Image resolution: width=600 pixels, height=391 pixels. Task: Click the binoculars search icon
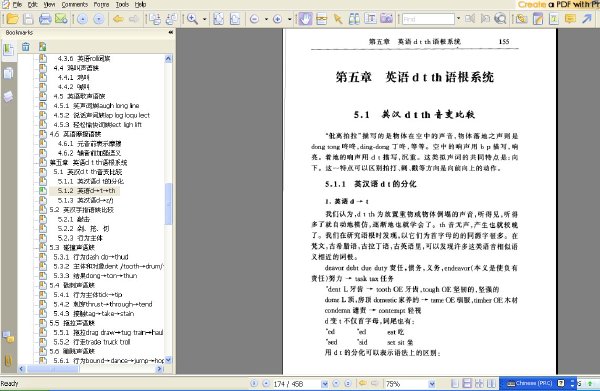click(x=354, y=19)
